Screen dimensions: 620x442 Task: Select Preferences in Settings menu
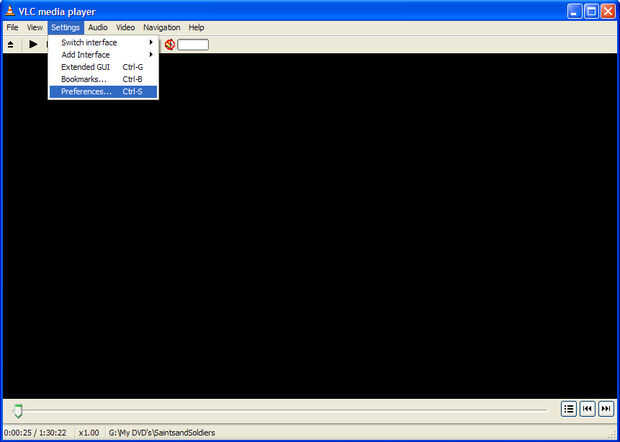(x=103, y=92)
